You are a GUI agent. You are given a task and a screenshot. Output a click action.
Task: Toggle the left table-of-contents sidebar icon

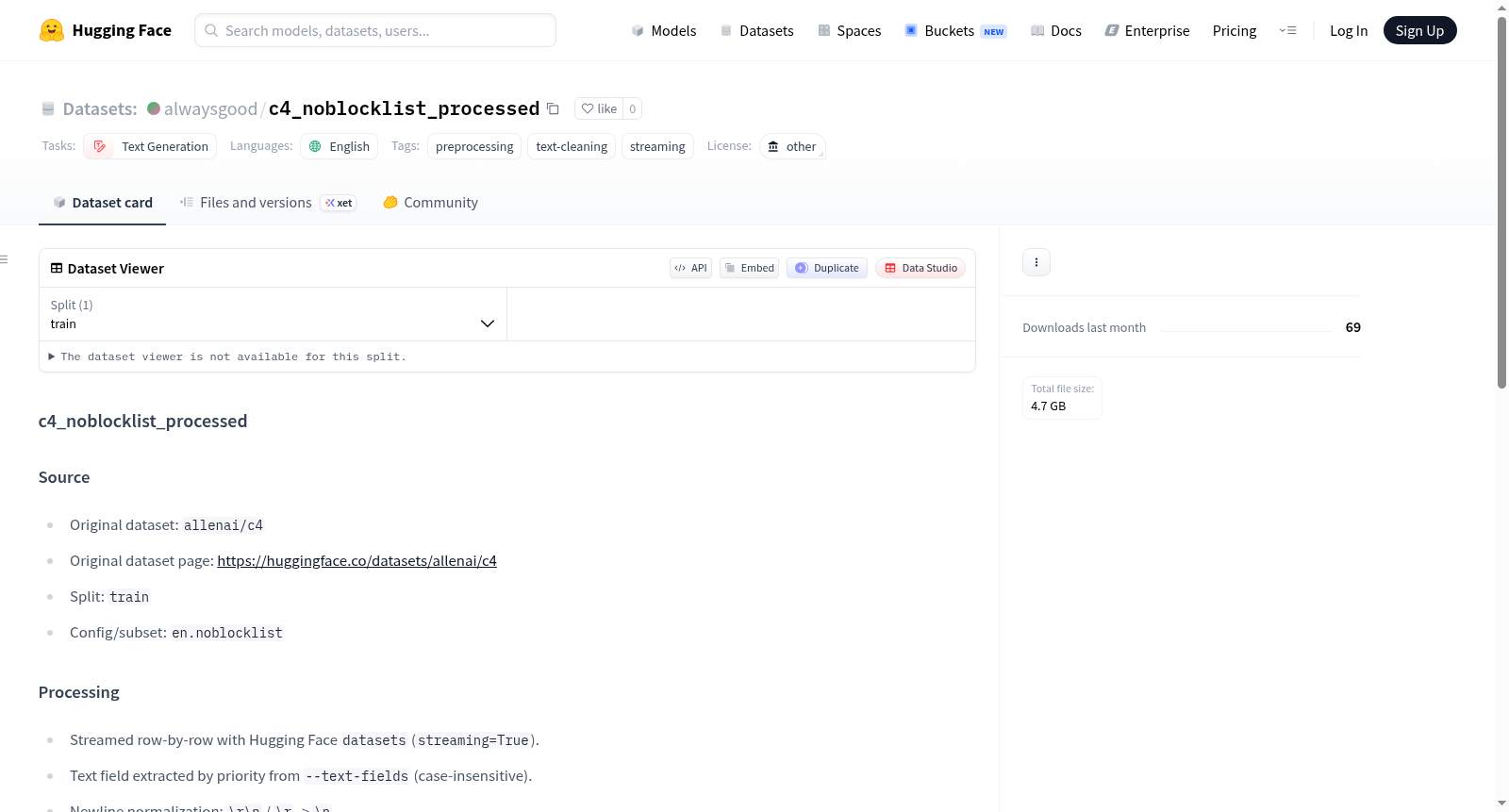tap(4, 259)
